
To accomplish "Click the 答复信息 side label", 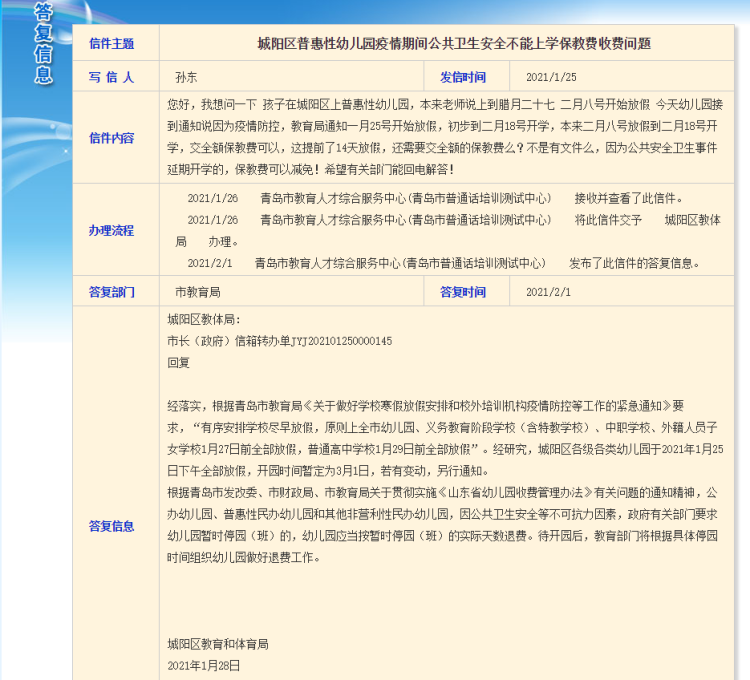I will click(111, 526).
